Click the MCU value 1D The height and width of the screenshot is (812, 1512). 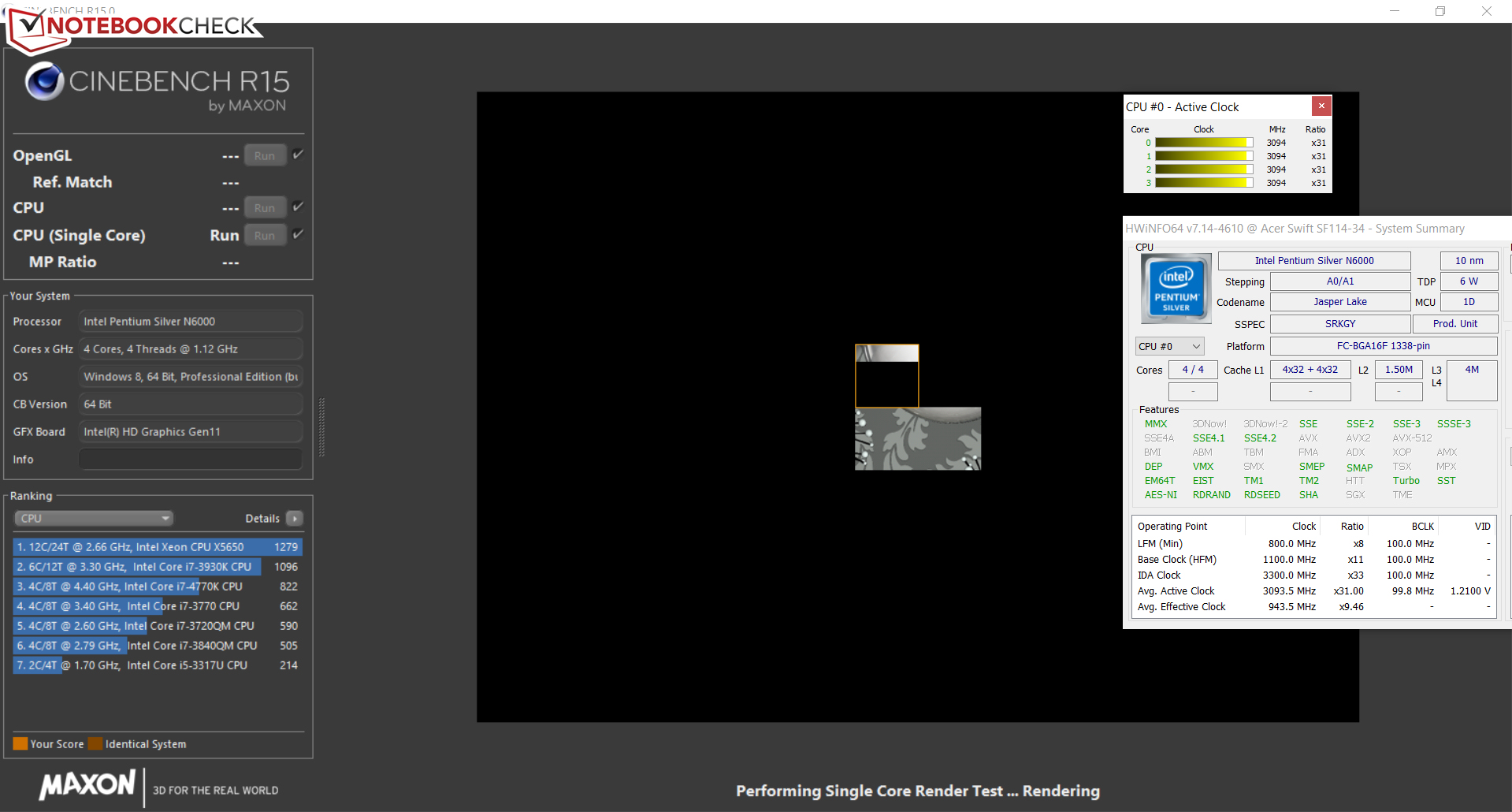pyautogui.click(x=1469, y=302)
